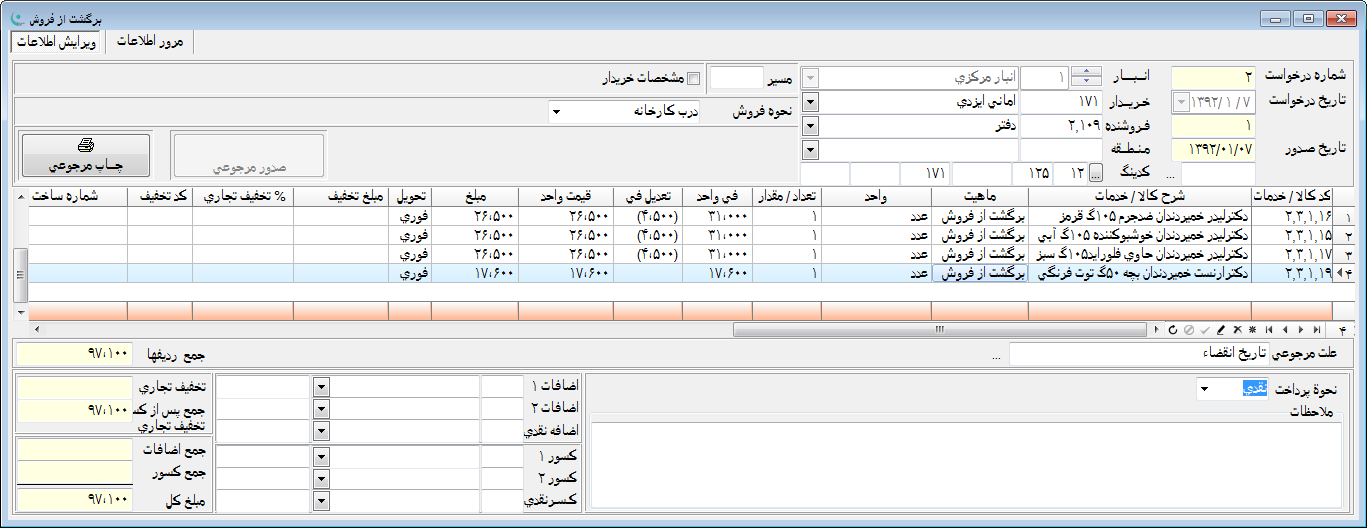Toggle the مشخصات خريدار checkbox
The image size is (1367, 528).
pos(693,78)
